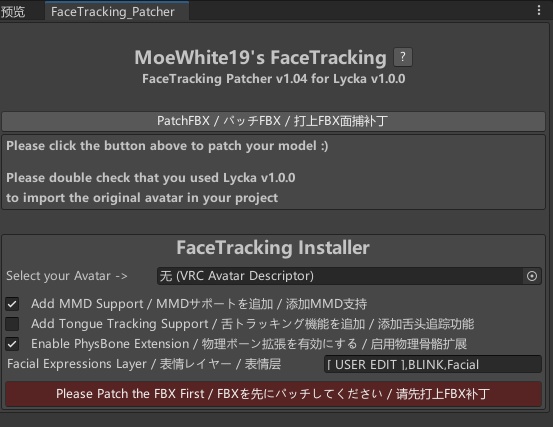Viewport: 553px width, 427px height.
Task: Open the avatar object picker circle icon
Action: pyautogui.click(x=532, y=276)
